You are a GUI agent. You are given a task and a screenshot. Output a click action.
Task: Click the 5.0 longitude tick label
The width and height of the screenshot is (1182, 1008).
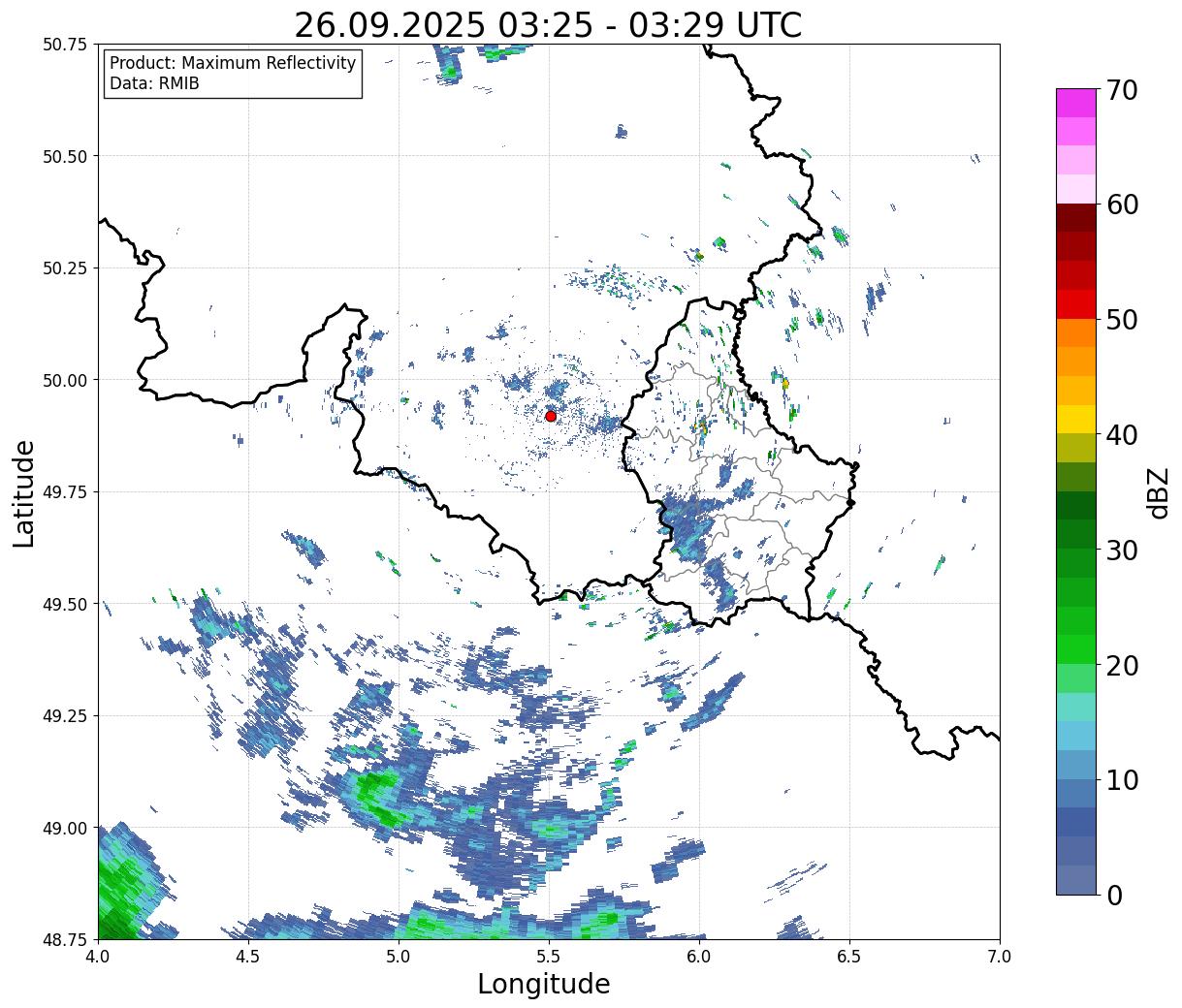click(399, 957)
